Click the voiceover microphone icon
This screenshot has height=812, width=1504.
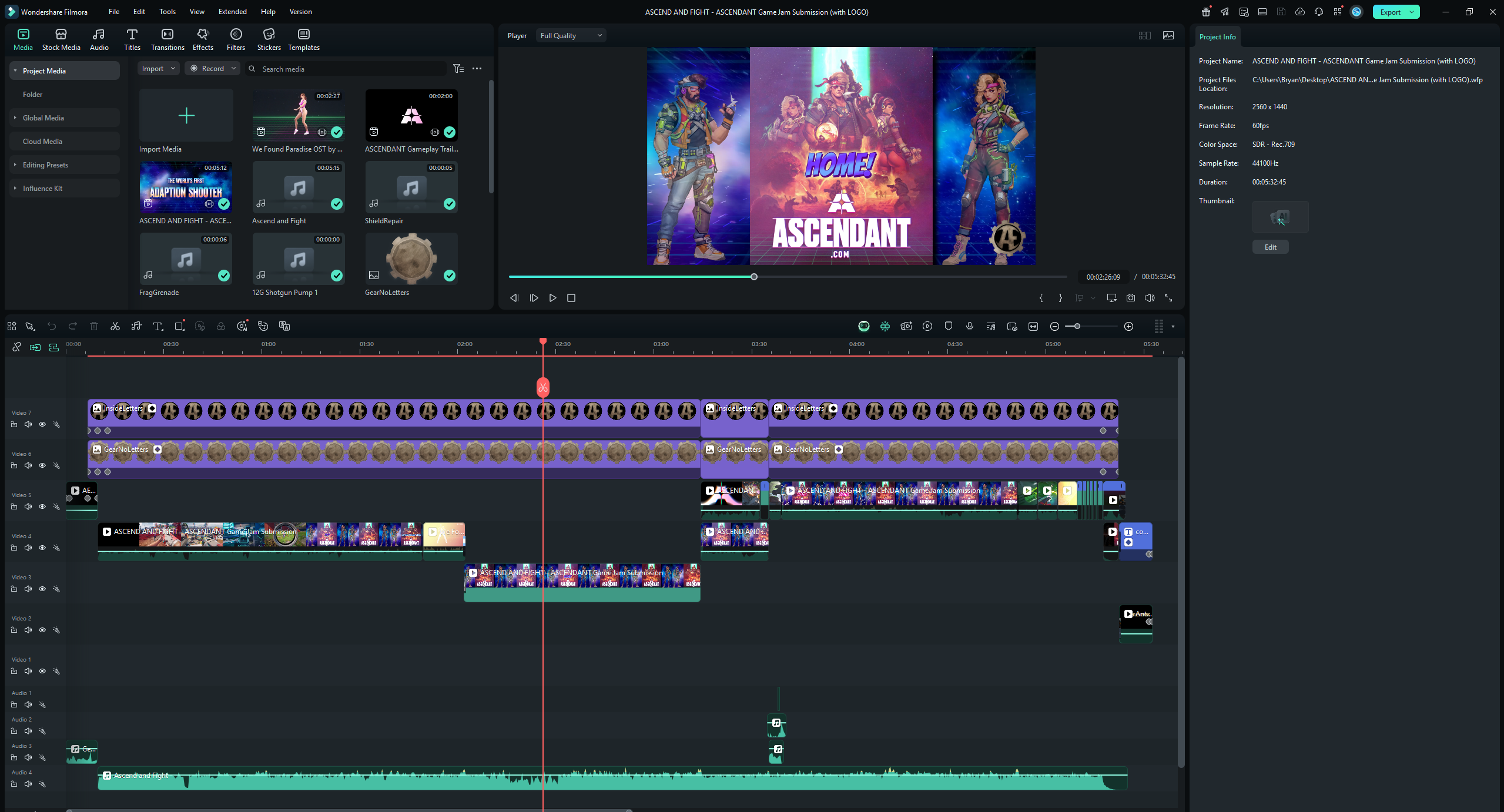[970, 326]
